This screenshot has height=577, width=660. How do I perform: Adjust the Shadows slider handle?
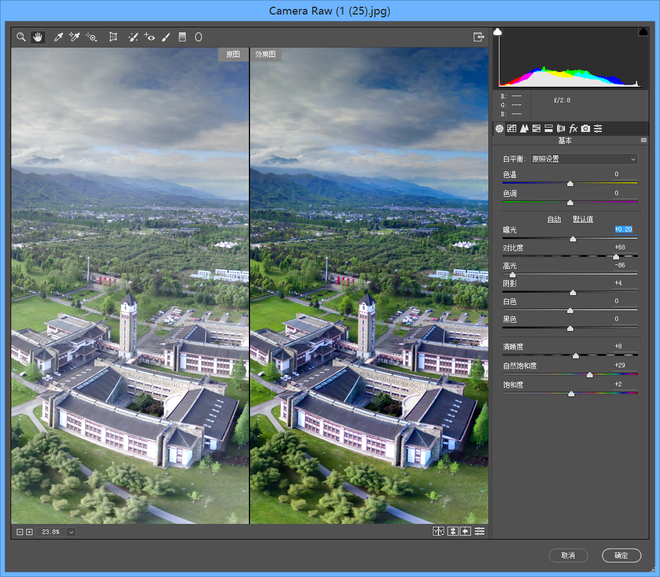tap(573, 292)
